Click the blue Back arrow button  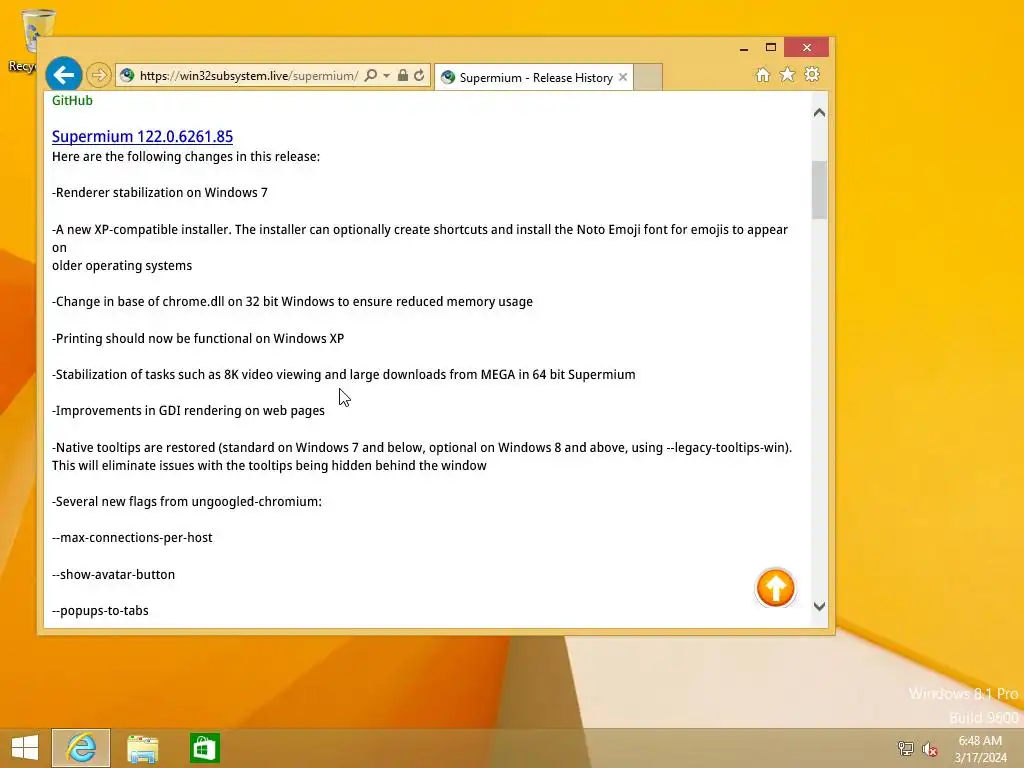[x=63, y=75]
